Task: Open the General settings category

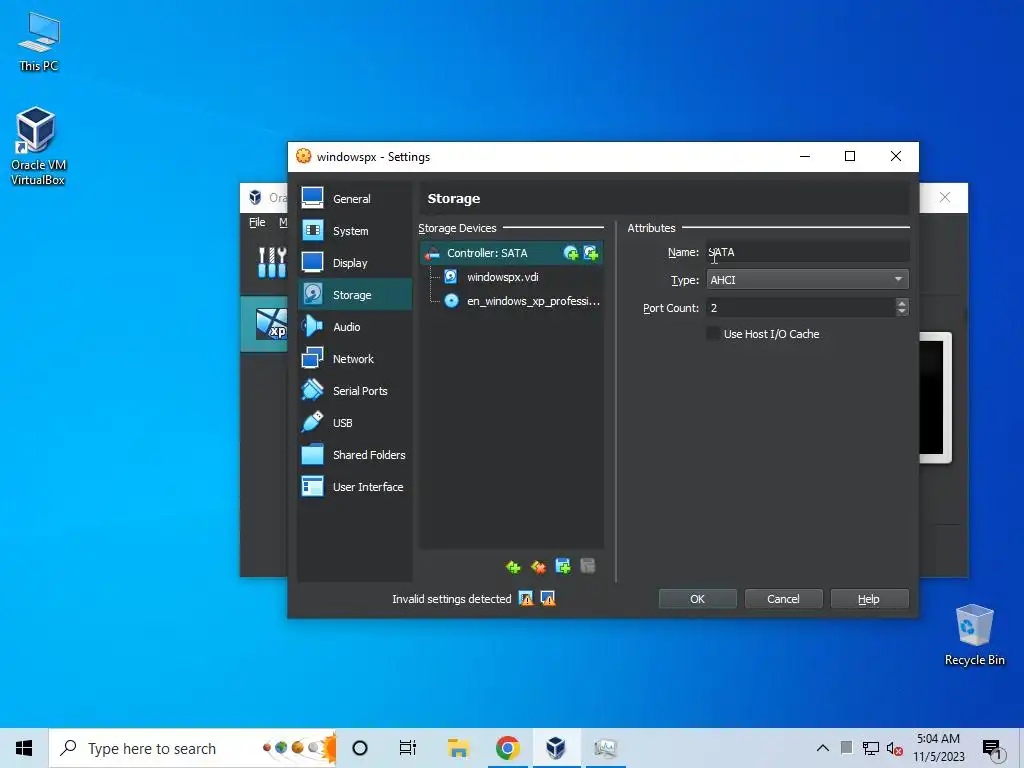Action: pyautogui.click(x=355, y=199)
